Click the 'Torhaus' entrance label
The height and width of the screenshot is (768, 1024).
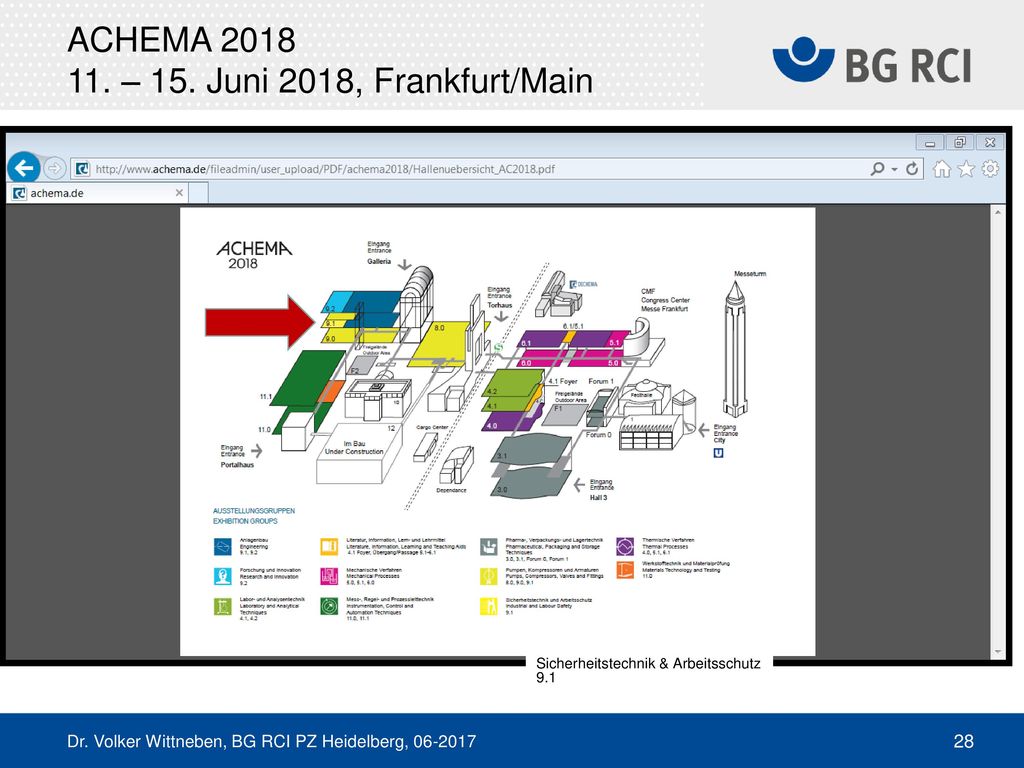[500, 305]
